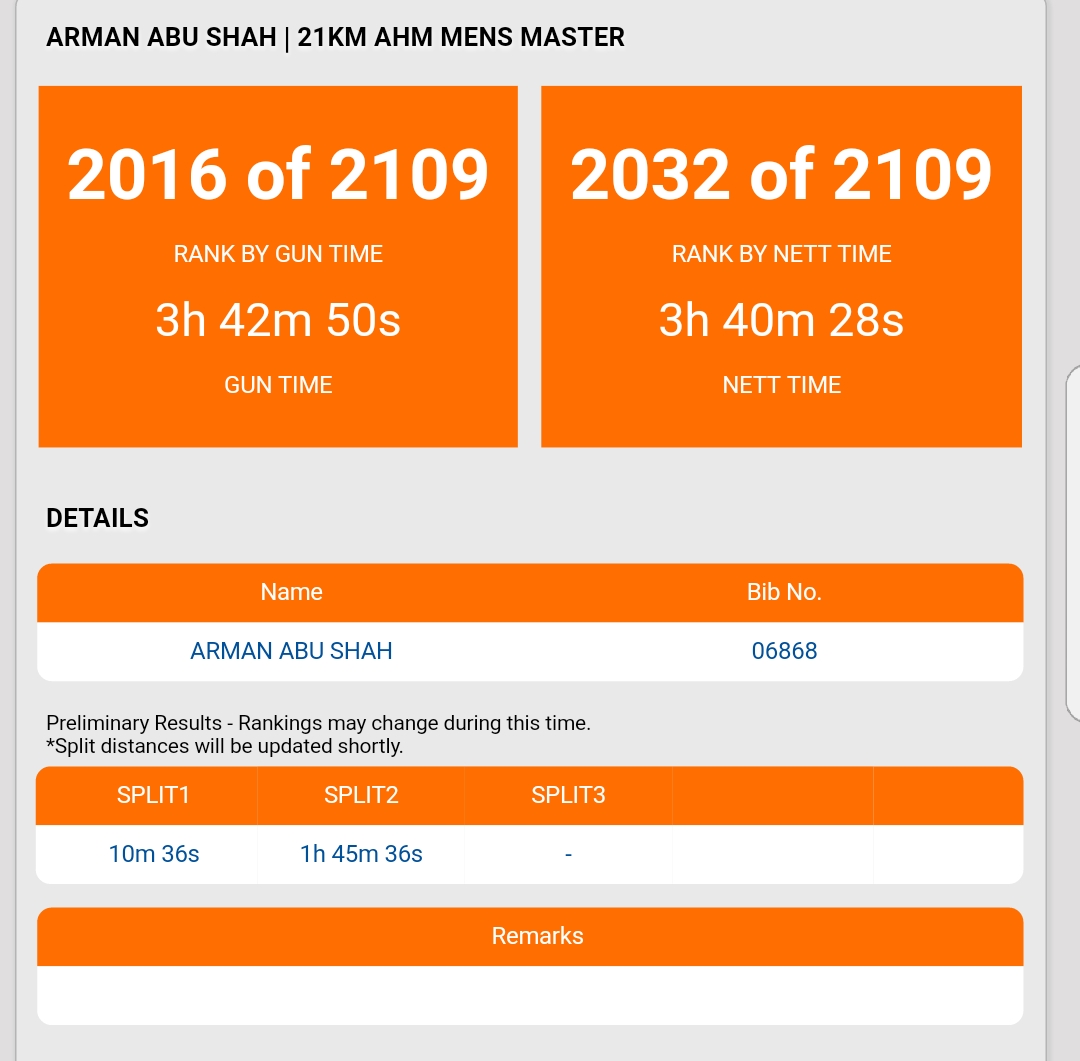Click bib number 06868
Screen dimensions: 1080x1061
784,651
